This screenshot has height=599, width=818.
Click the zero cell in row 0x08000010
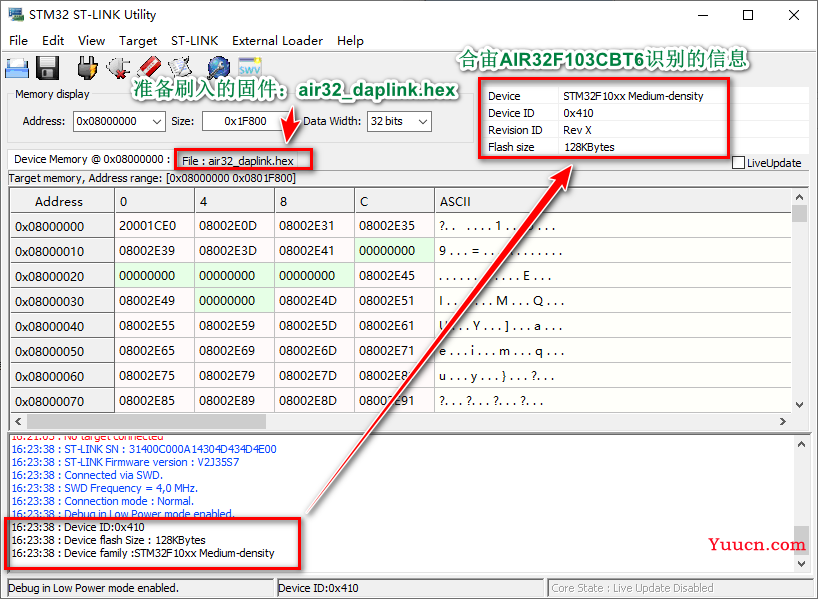[x=394, y=251]
